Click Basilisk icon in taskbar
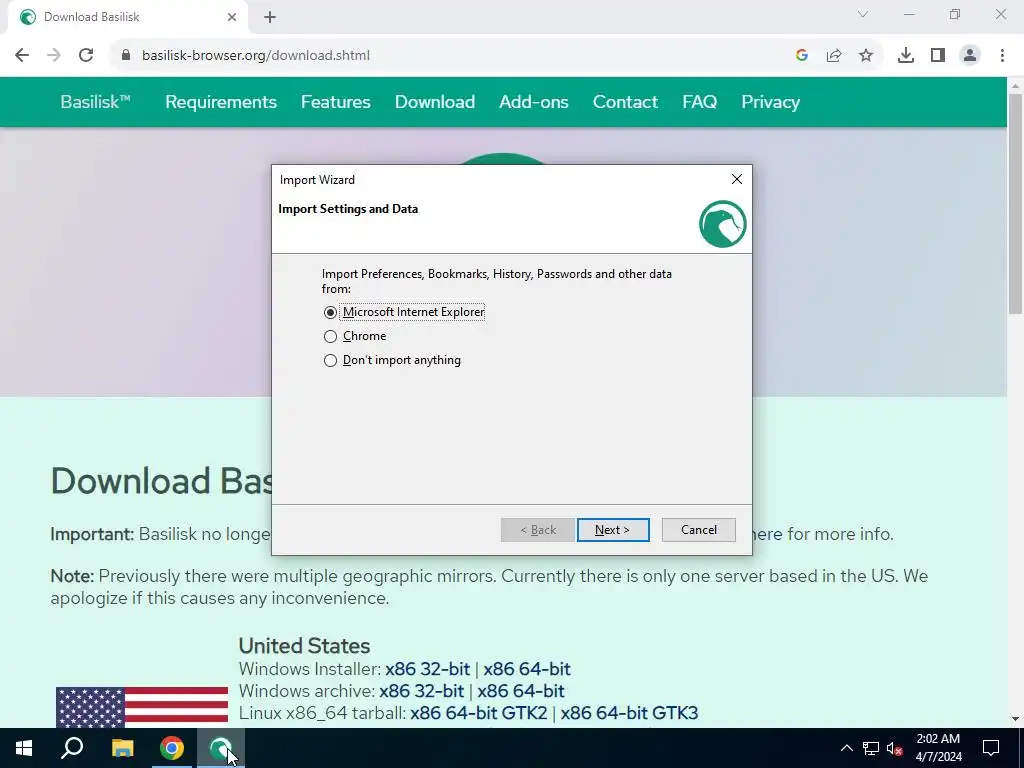Screen dimensions: 1024x768 (221, 748)
